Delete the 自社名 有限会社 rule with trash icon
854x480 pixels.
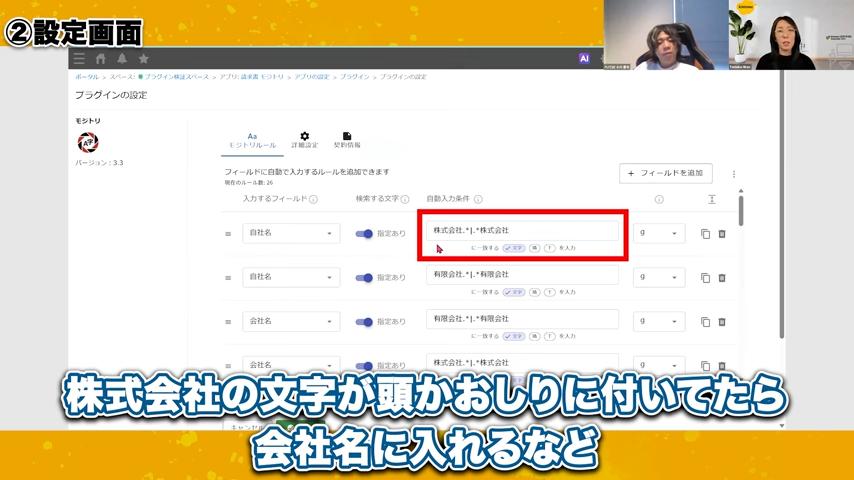point(722,278)
